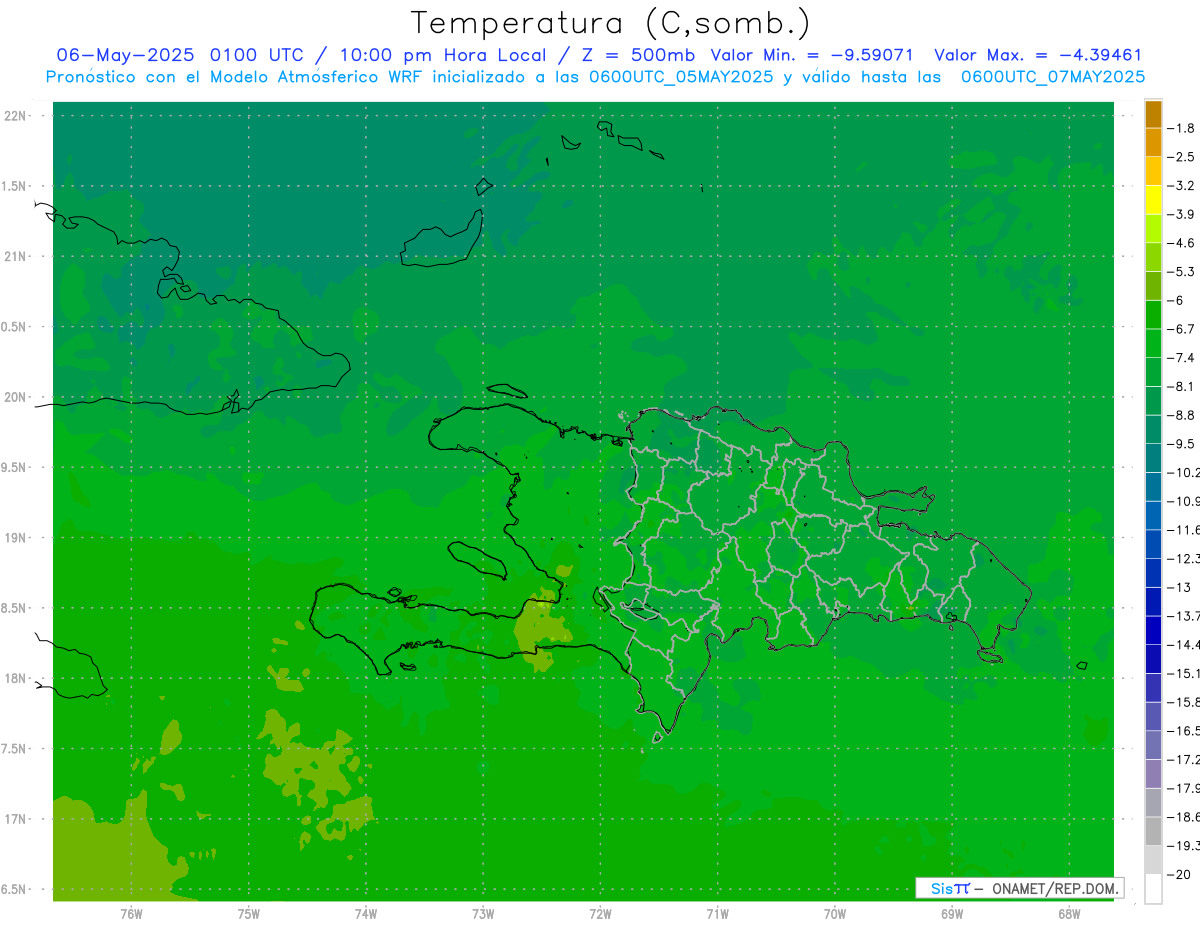Screen dimensions: 1200x927
Task: Click the title 'Temperatura (C,somb.)'
Action: [x=611, y=23]
